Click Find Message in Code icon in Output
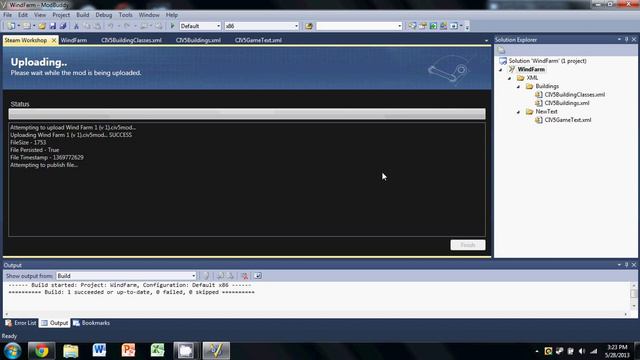640x360 pixels. (x=206, y=276)
